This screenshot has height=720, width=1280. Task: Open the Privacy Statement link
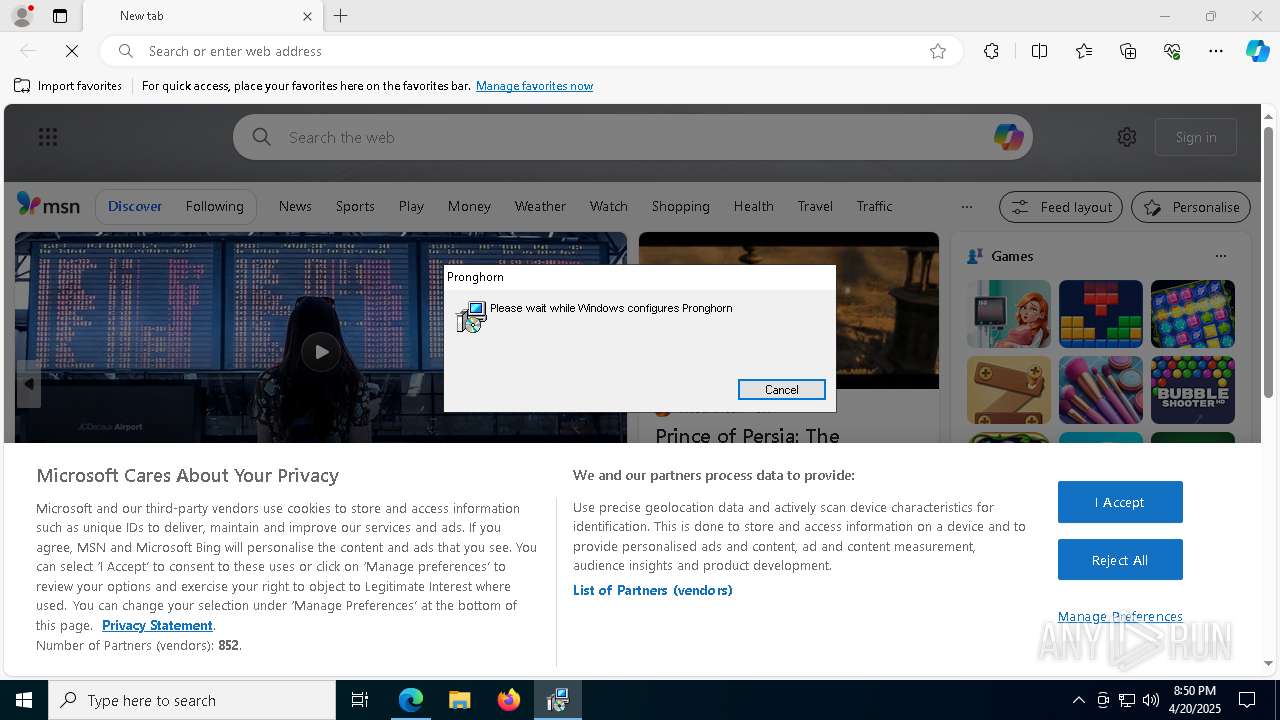(x=157, y=625)
